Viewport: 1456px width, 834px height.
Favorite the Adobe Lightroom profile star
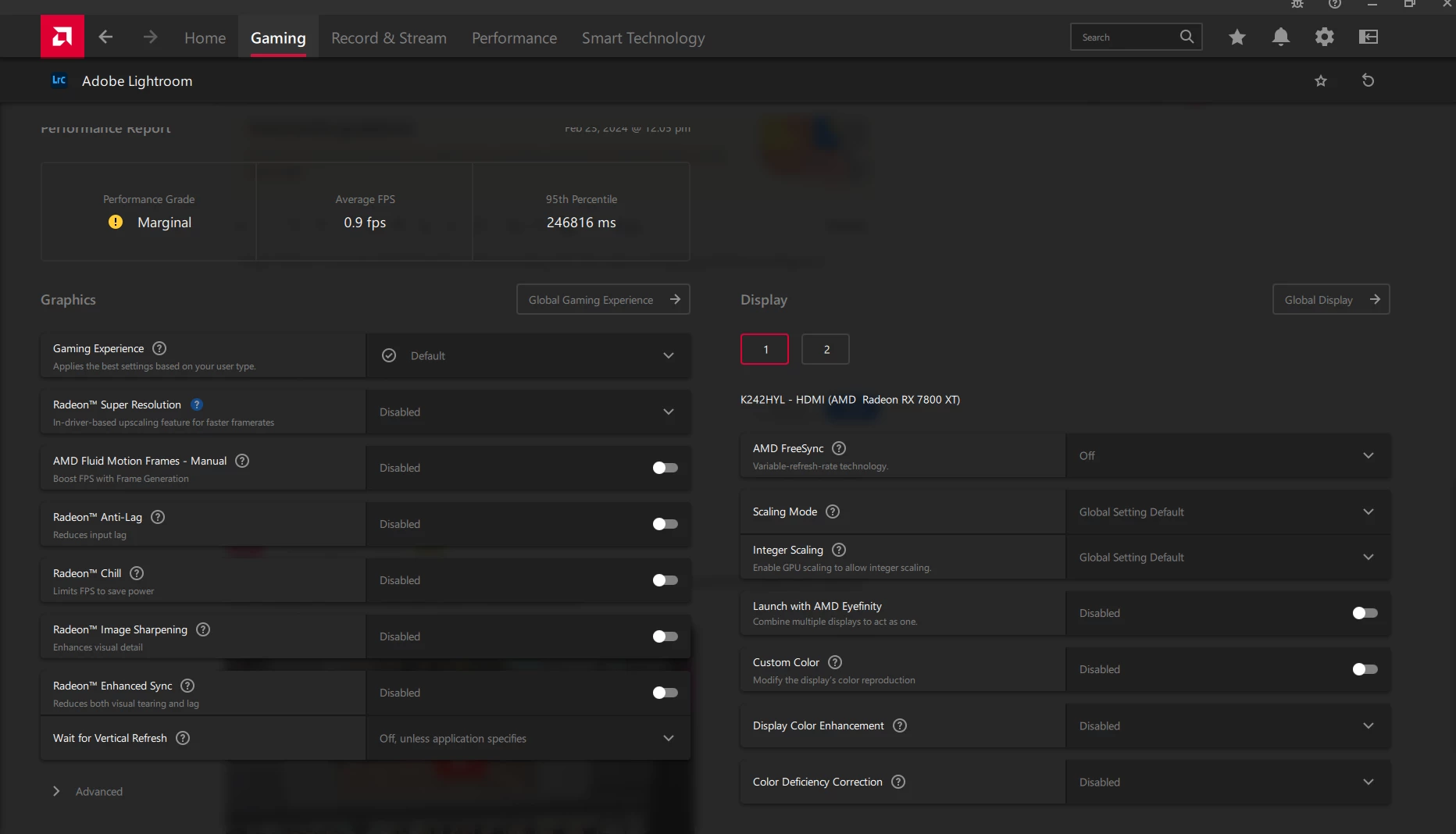1321,80
